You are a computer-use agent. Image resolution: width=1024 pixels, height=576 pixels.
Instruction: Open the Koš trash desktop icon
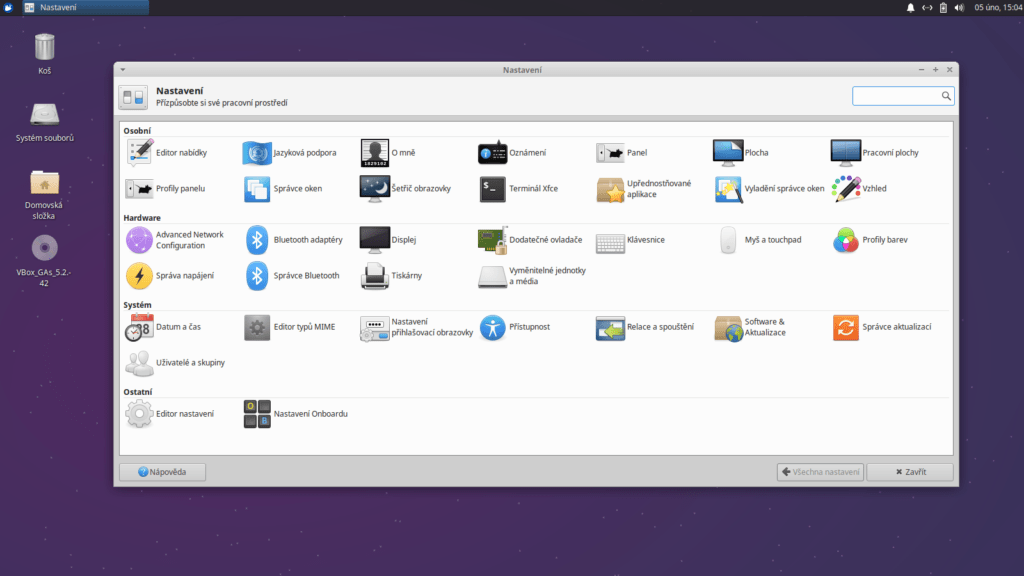(44, 54)
